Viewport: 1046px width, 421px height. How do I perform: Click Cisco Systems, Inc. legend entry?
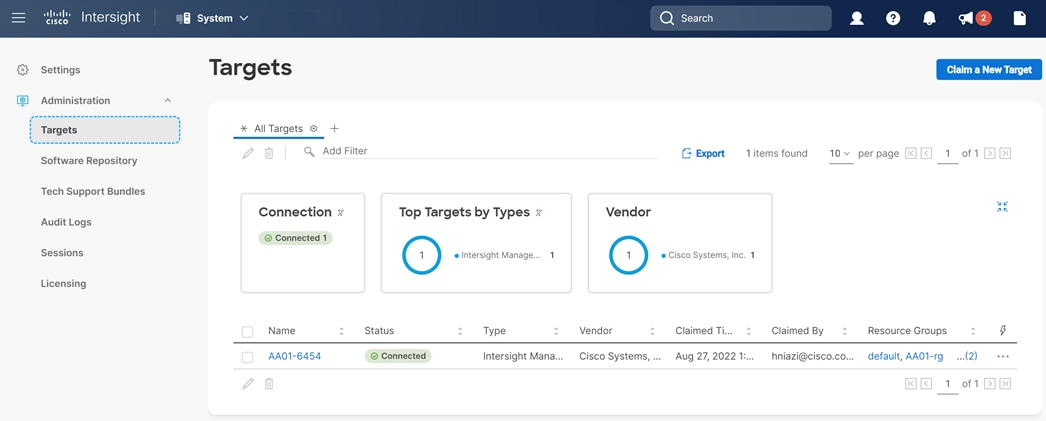pyautogui.click(x=708, y=255)
